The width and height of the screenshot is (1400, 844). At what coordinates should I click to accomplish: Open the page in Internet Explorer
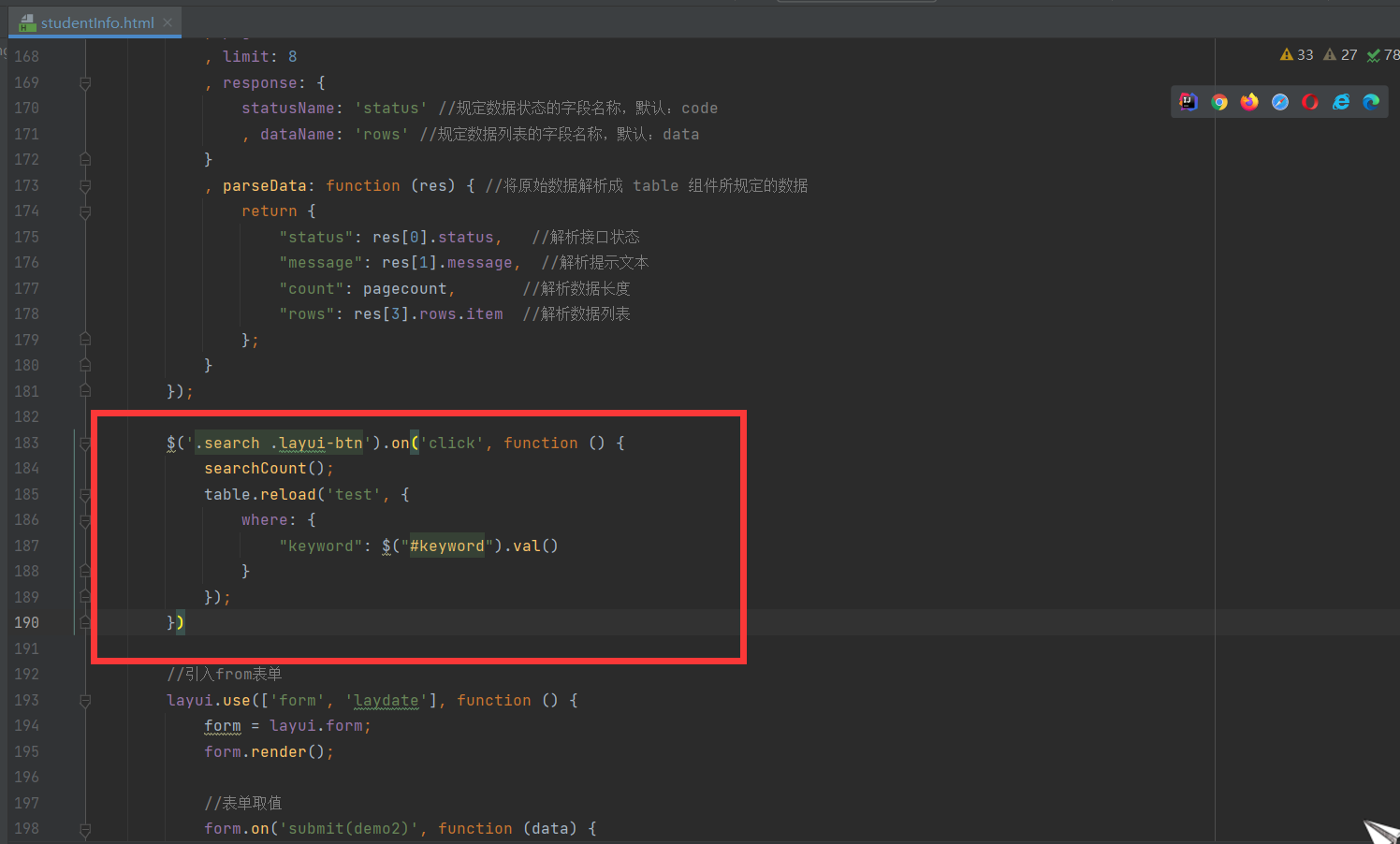(1341, 102)
